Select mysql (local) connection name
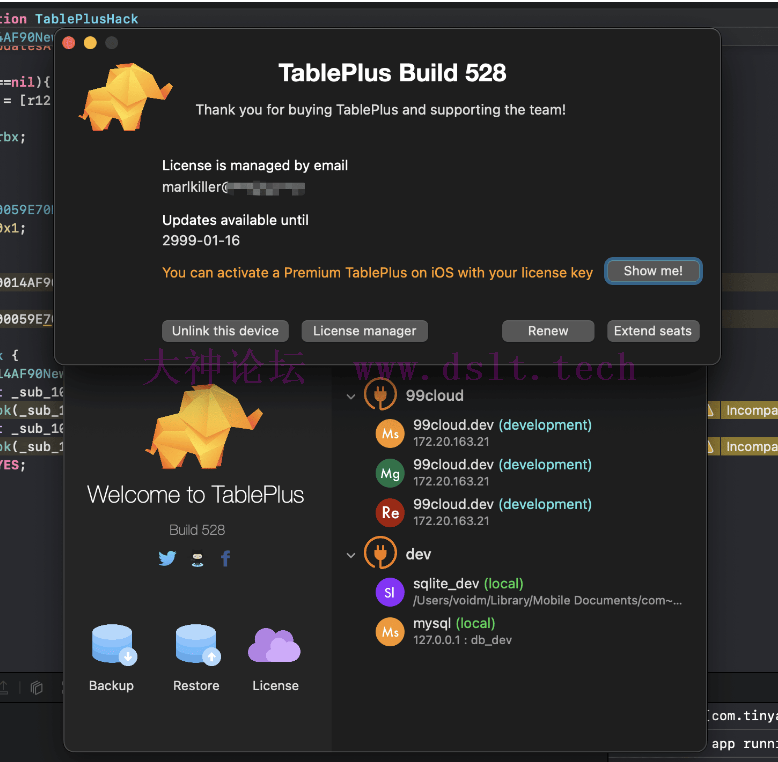778x762 pixels. click(454, 624)
